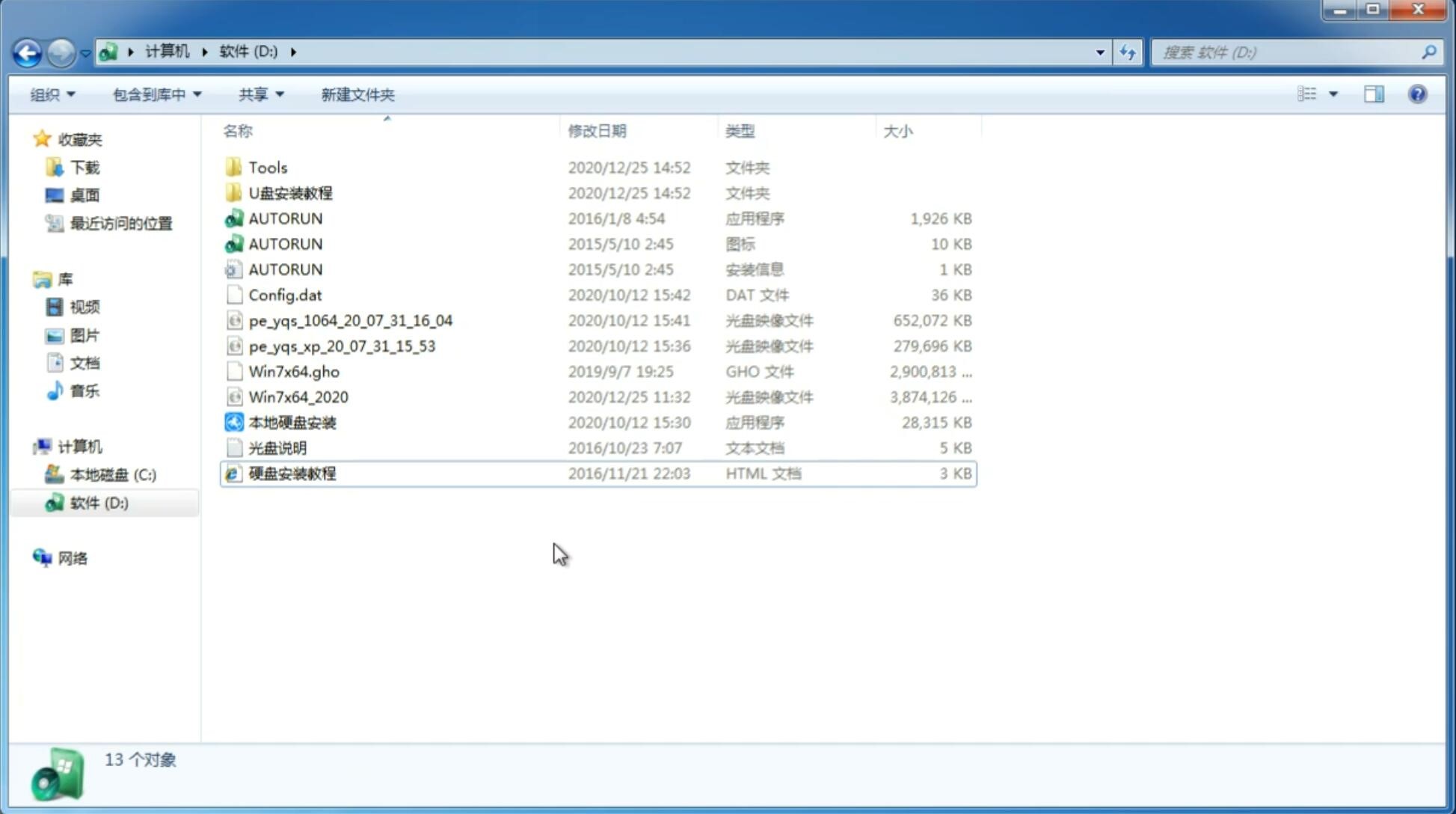Click 新建文件夹 button
1456x814 pixels.
pyautogui.click(x=357, y=94)
